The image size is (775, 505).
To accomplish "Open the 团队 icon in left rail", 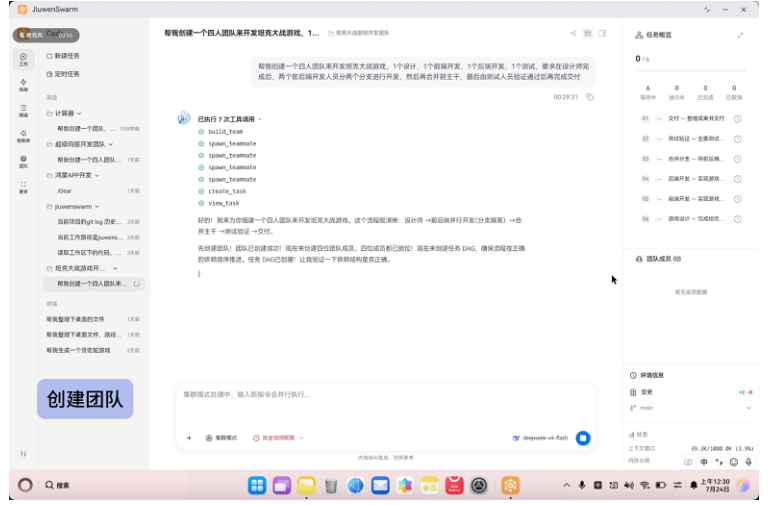I will click(23, 162).
